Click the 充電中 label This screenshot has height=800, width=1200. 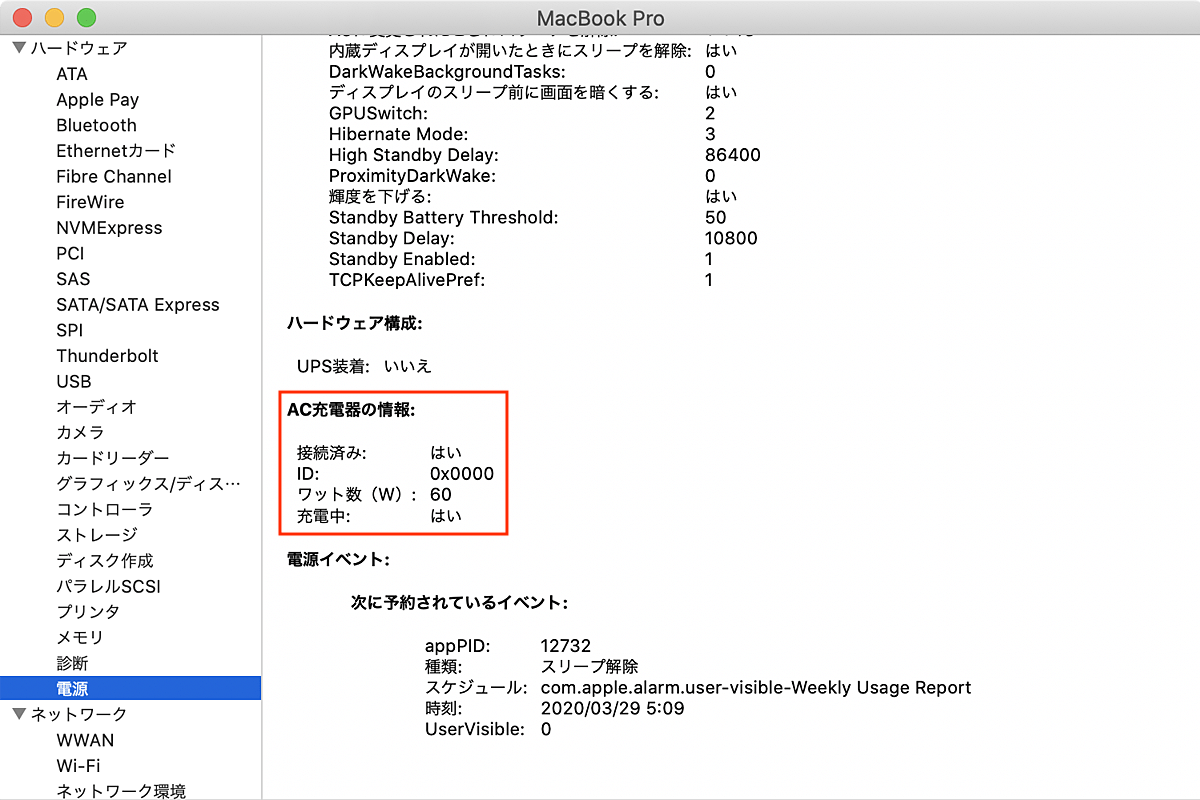[x=325, y=516]
